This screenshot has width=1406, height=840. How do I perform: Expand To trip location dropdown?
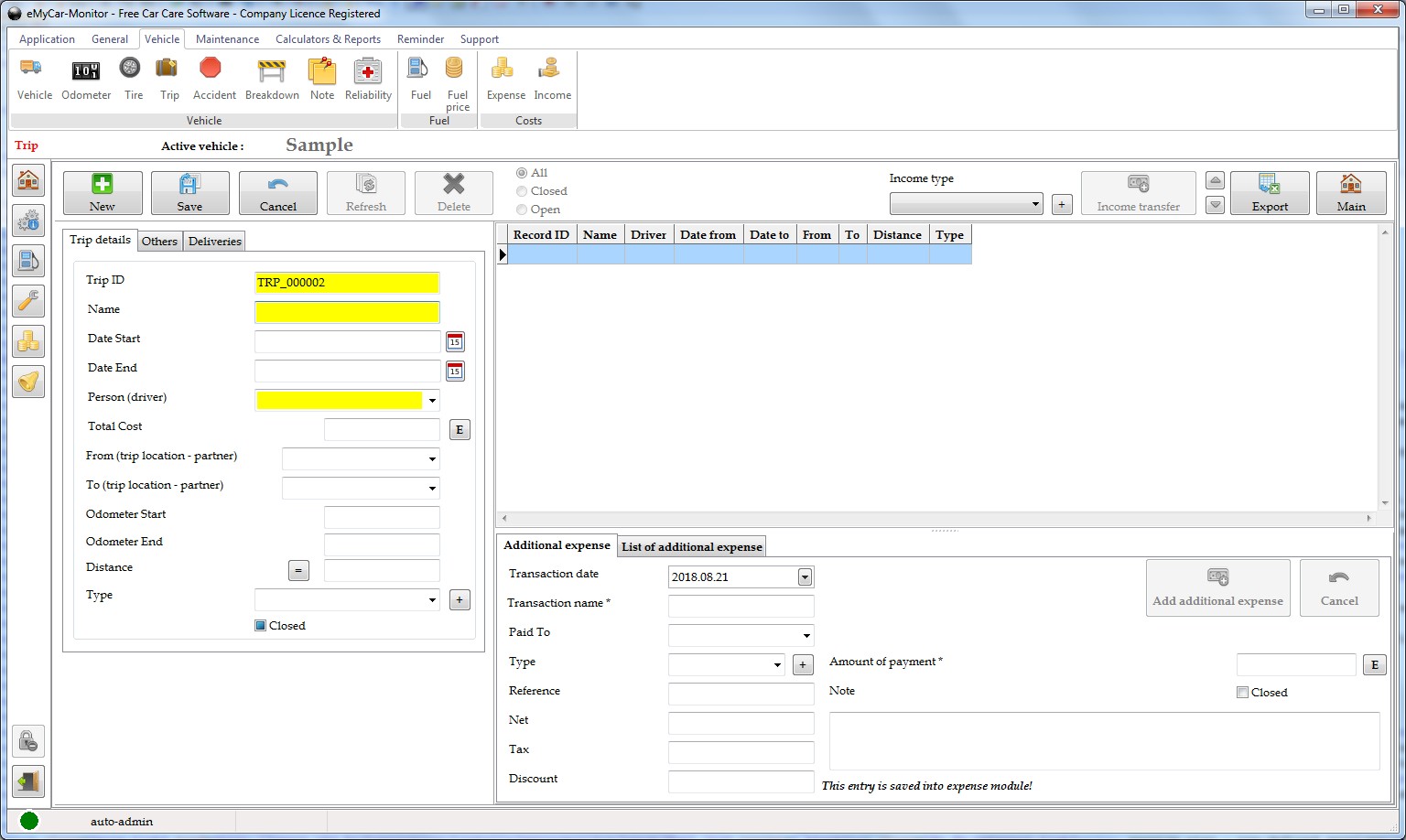coord(432,488)
